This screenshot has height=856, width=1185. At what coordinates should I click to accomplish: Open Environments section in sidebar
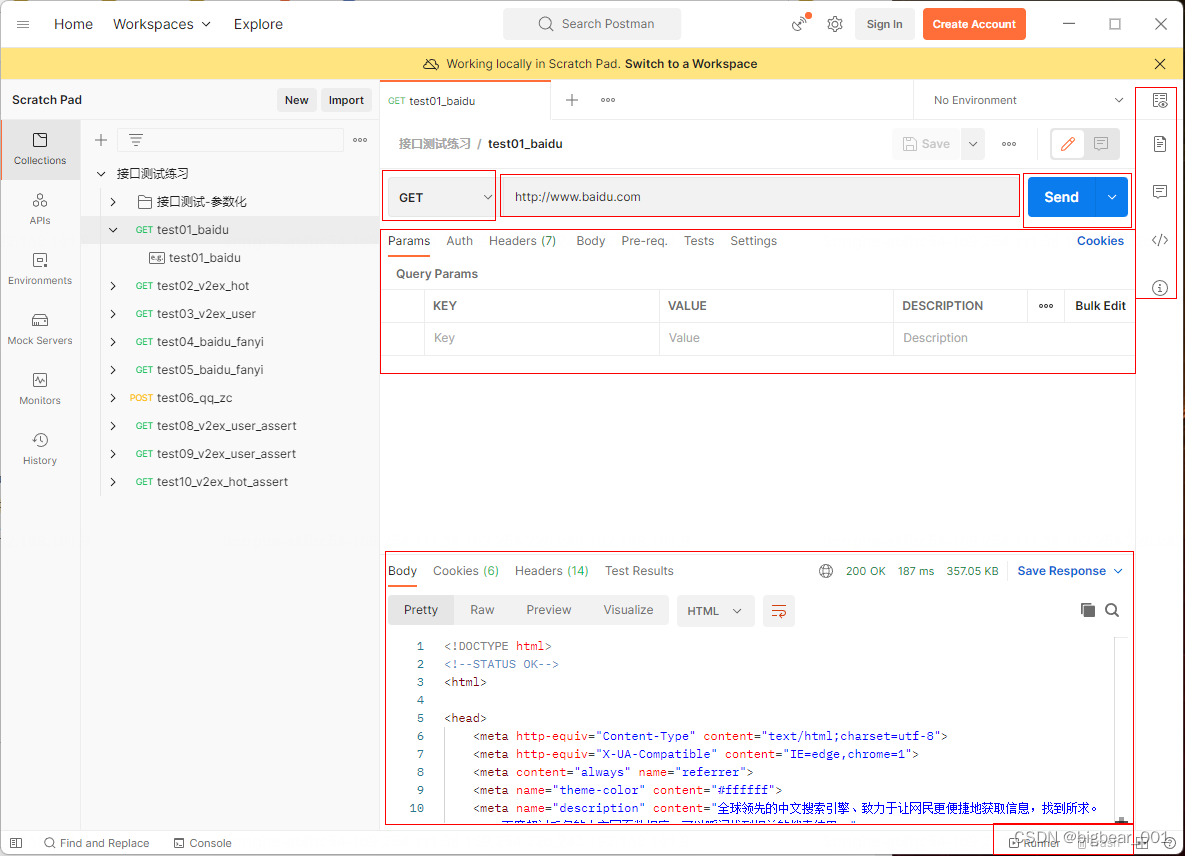coord(40,269)
